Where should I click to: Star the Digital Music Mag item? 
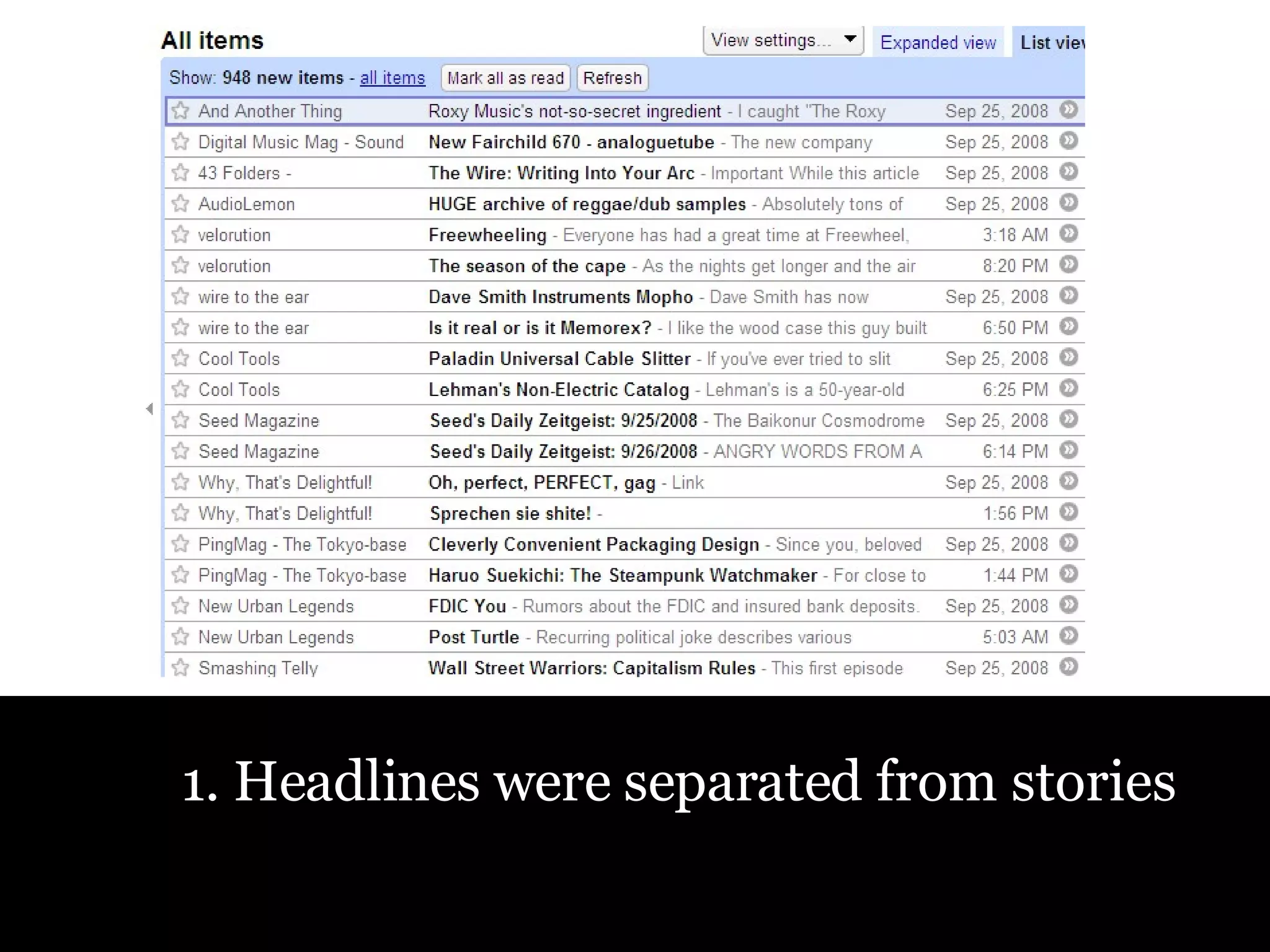coord(180,141)
